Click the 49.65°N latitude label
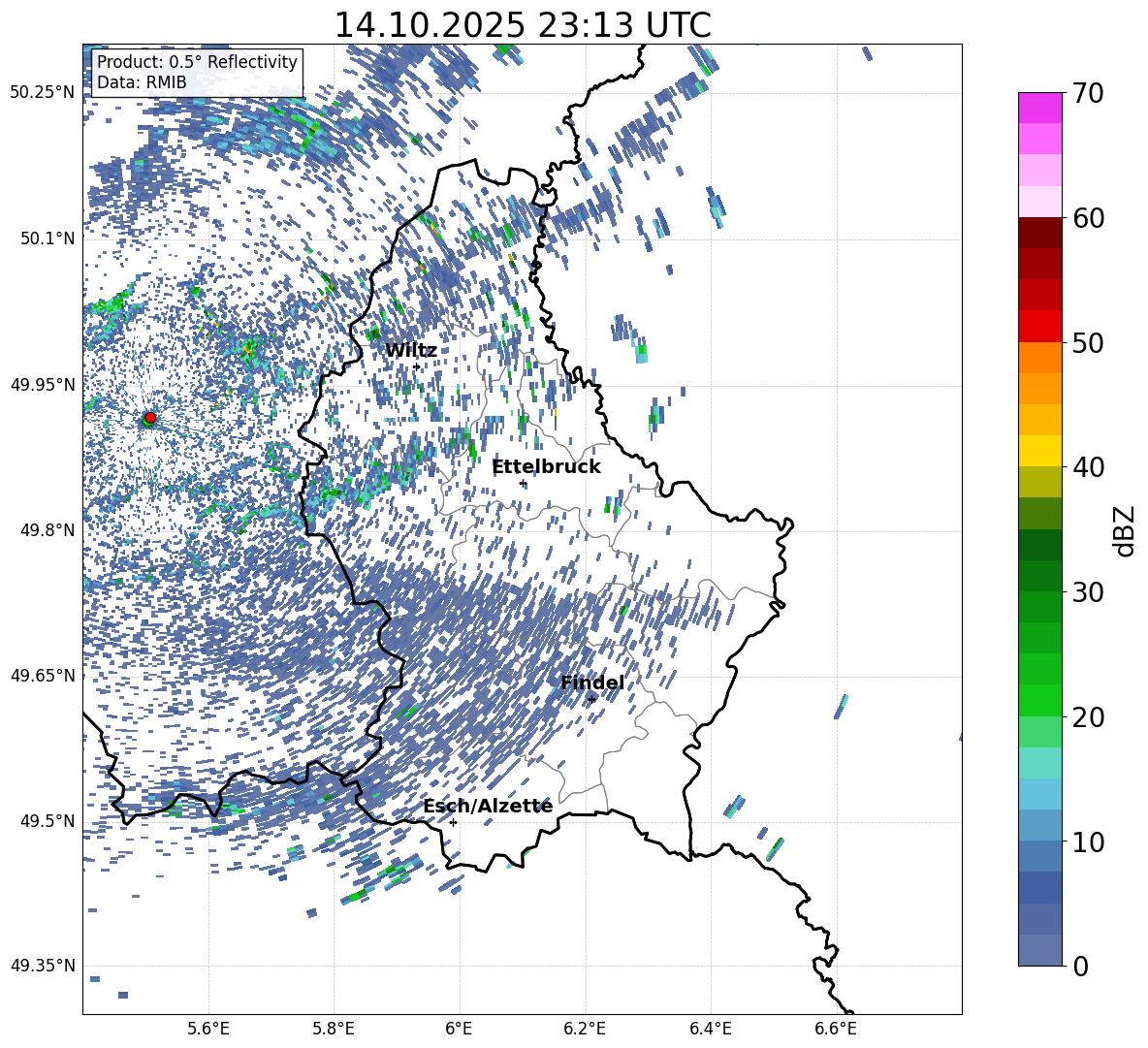The height and width of the screenshot is (1048, 1148). click(x=42, y=676)
